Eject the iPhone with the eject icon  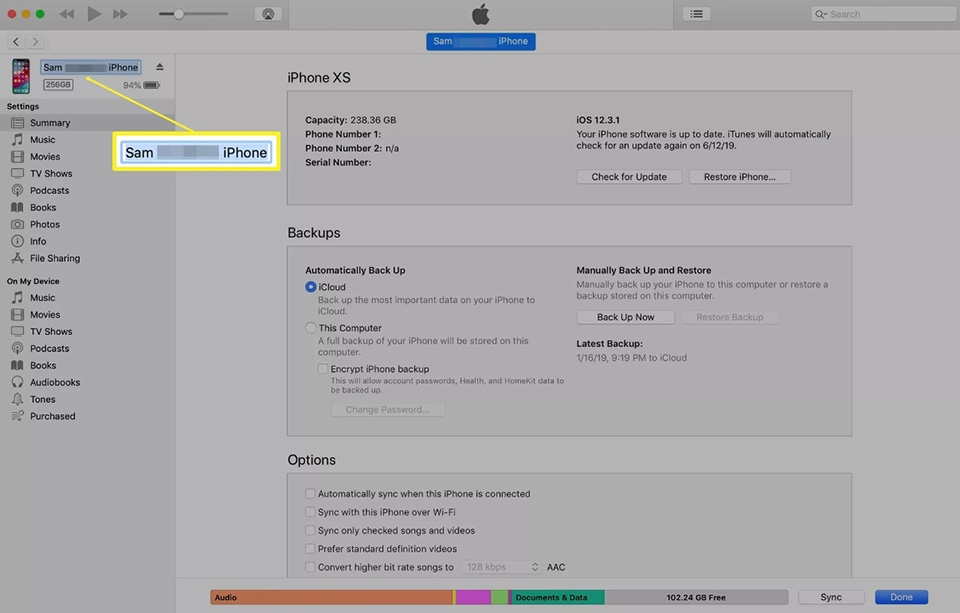click(160, 67)
